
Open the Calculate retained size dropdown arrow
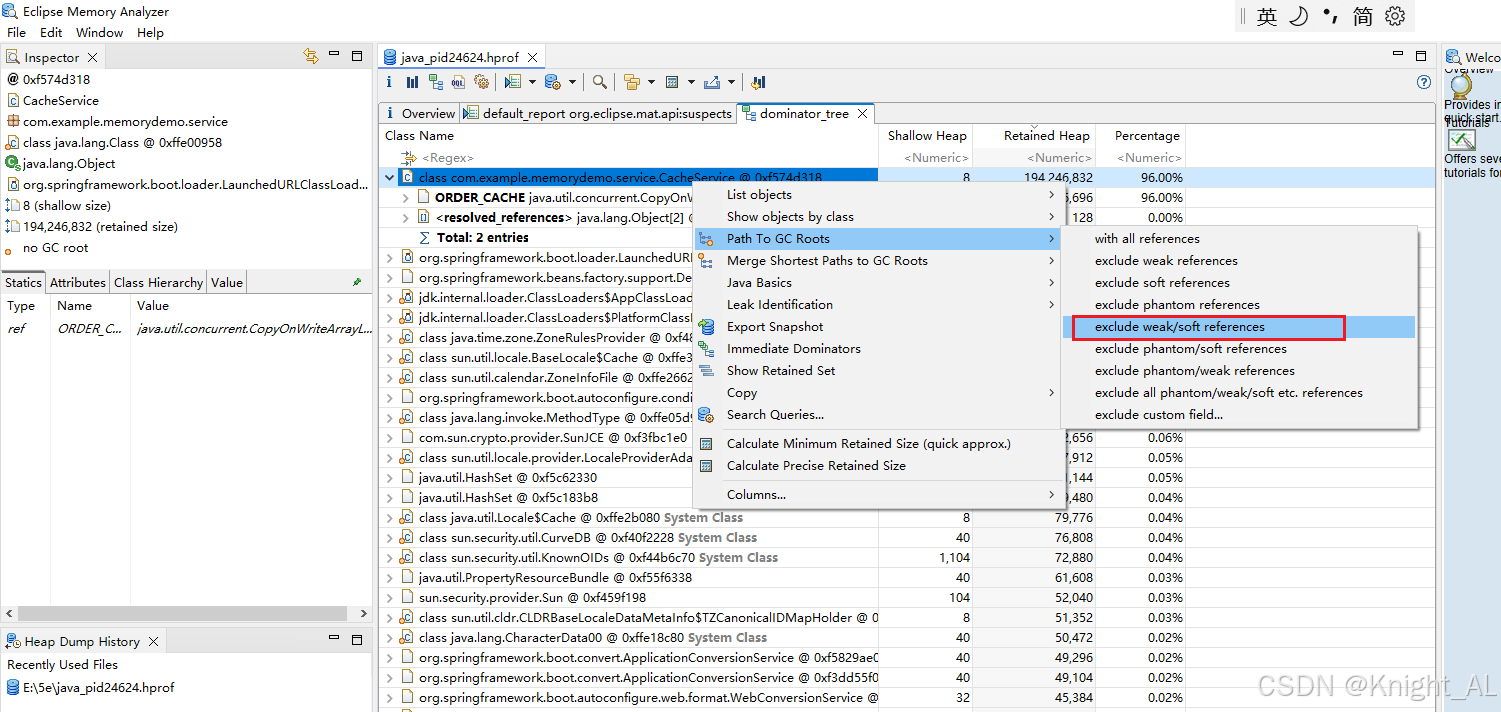[x=691, y=82]
